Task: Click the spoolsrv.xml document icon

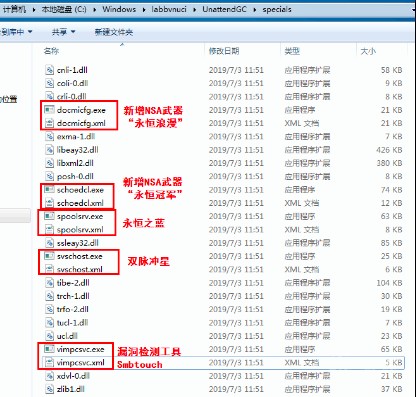Action: click(49, 229)
